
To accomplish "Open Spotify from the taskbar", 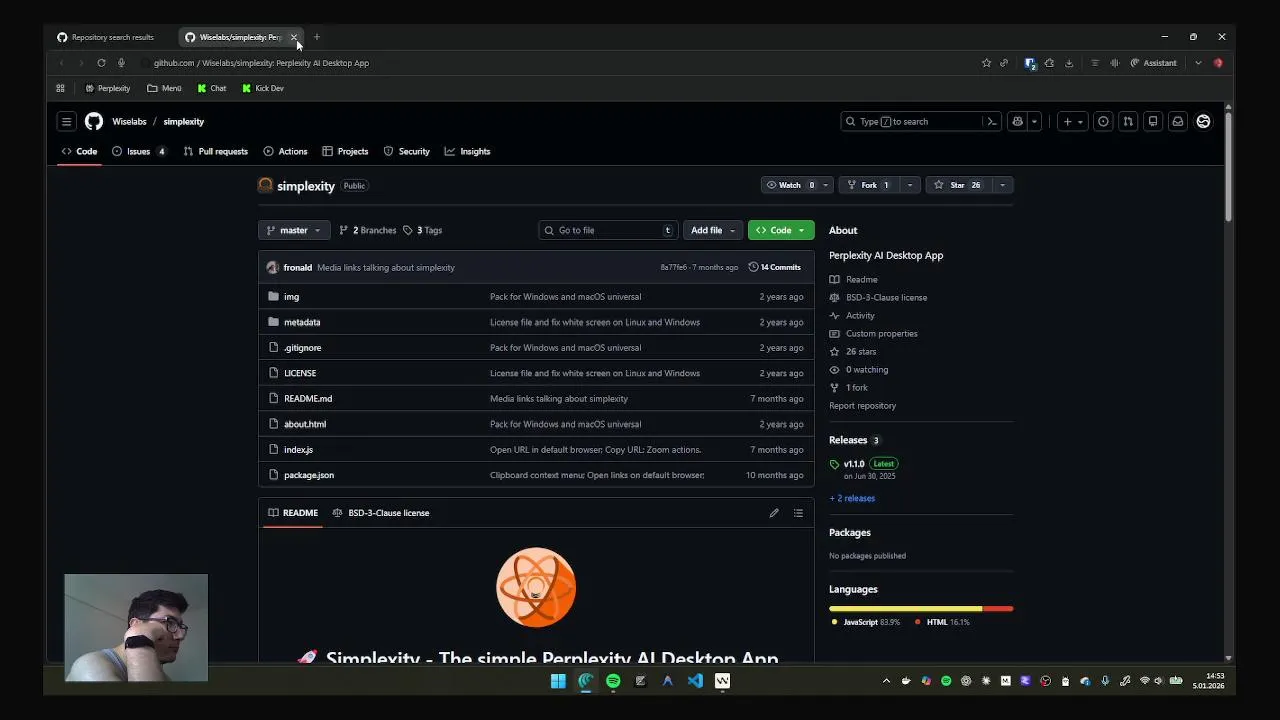I will point(613,681).
